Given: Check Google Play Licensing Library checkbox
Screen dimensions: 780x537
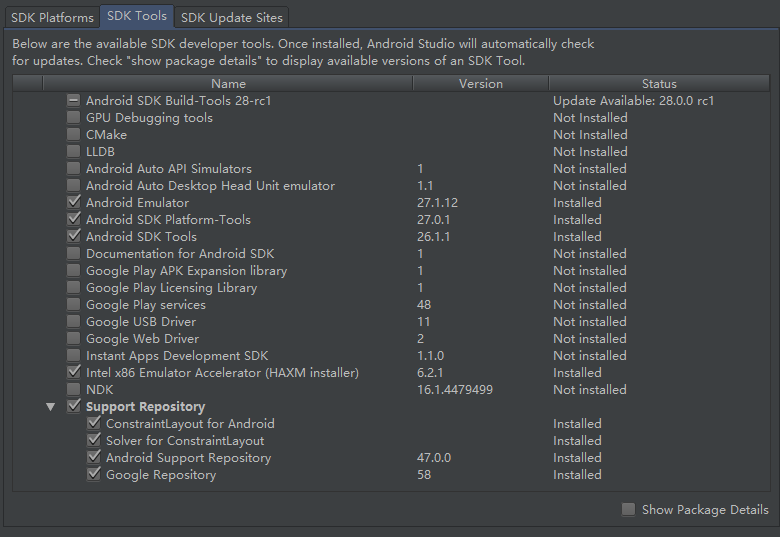Looking at the screenshot, I should (74, 287).
